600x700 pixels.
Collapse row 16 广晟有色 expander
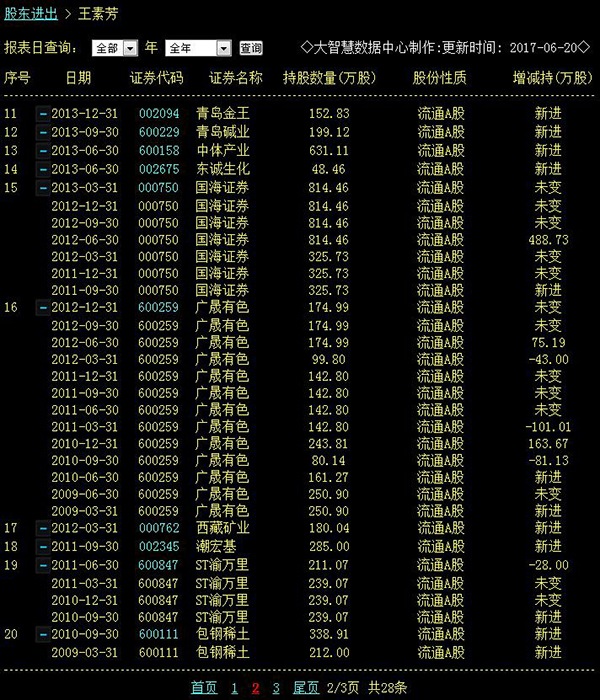pyautogui.click(x=43, y=308)
